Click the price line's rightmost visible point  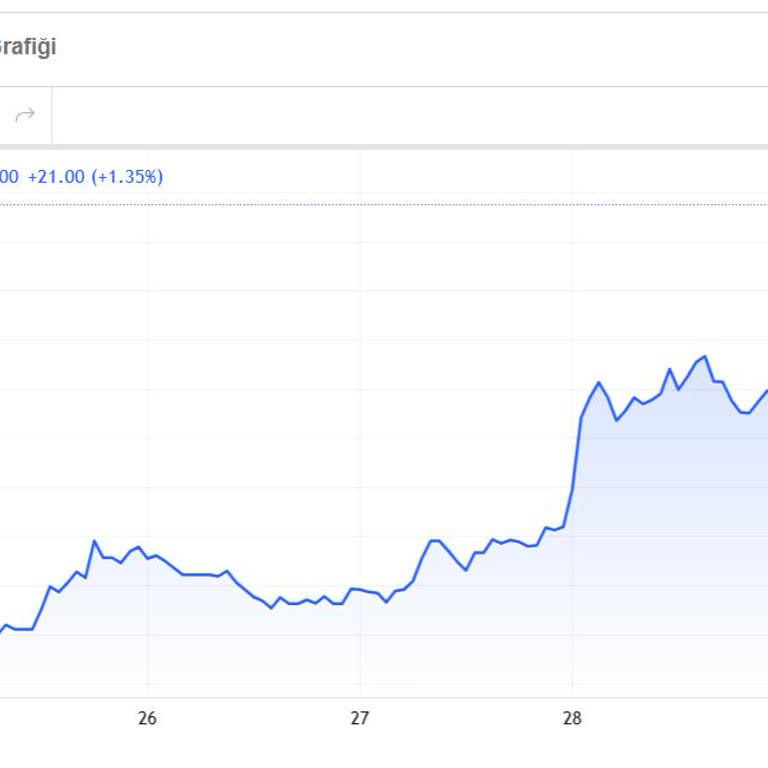[766, 391]
